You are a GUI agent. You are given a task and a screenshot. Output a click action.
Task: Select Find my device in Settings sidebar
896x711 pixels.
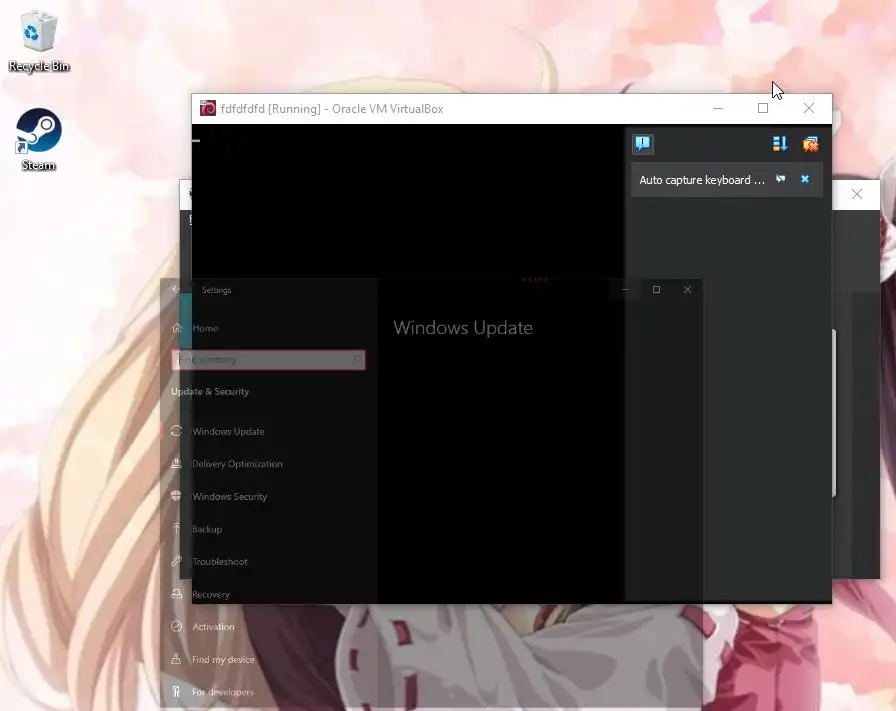coord(223,660)
